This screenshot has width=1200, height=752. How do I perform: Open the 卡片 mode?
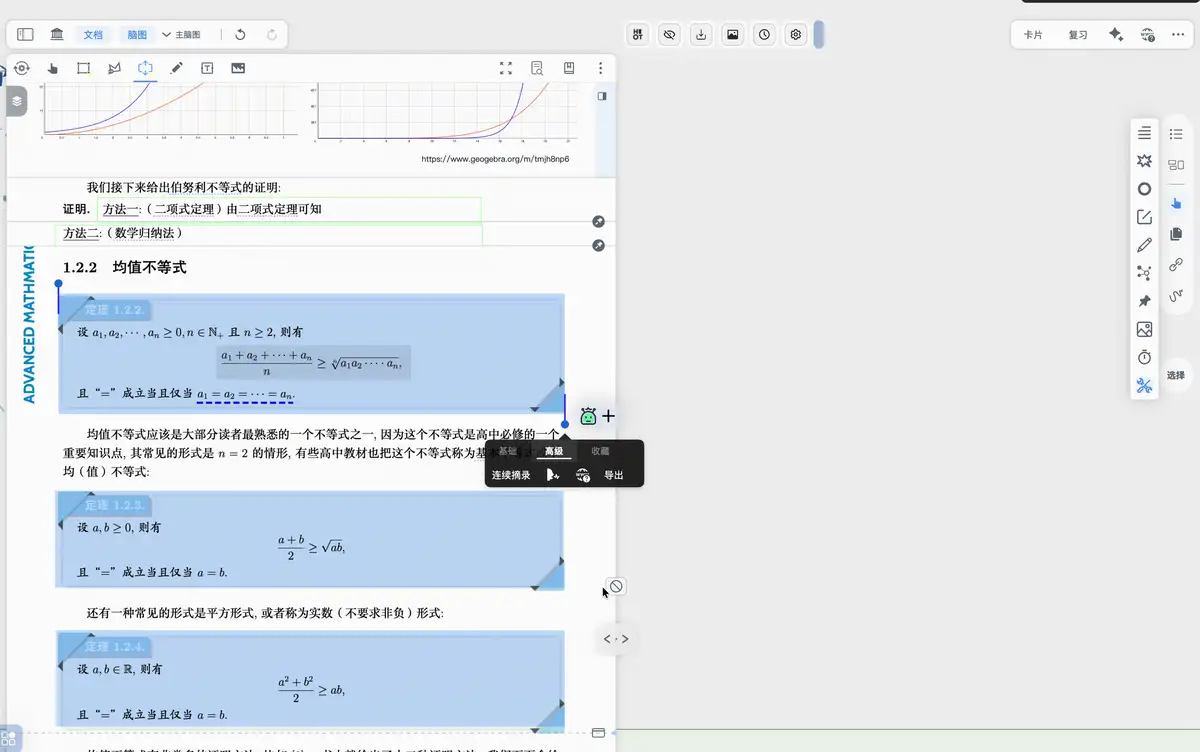coord(1033,34)
